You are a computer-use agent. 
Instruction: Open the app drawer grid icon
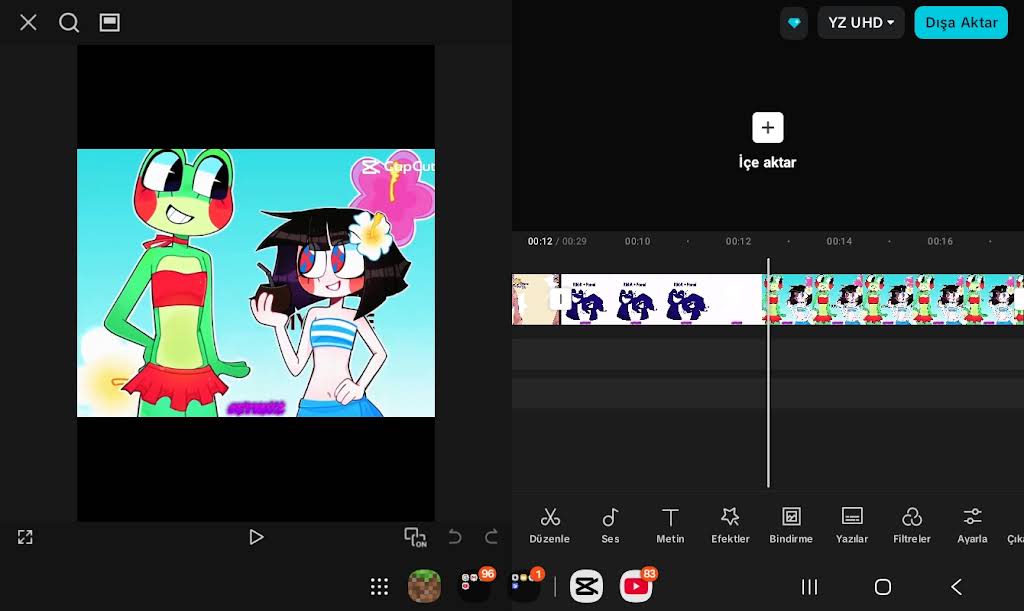tap(379, 586)
